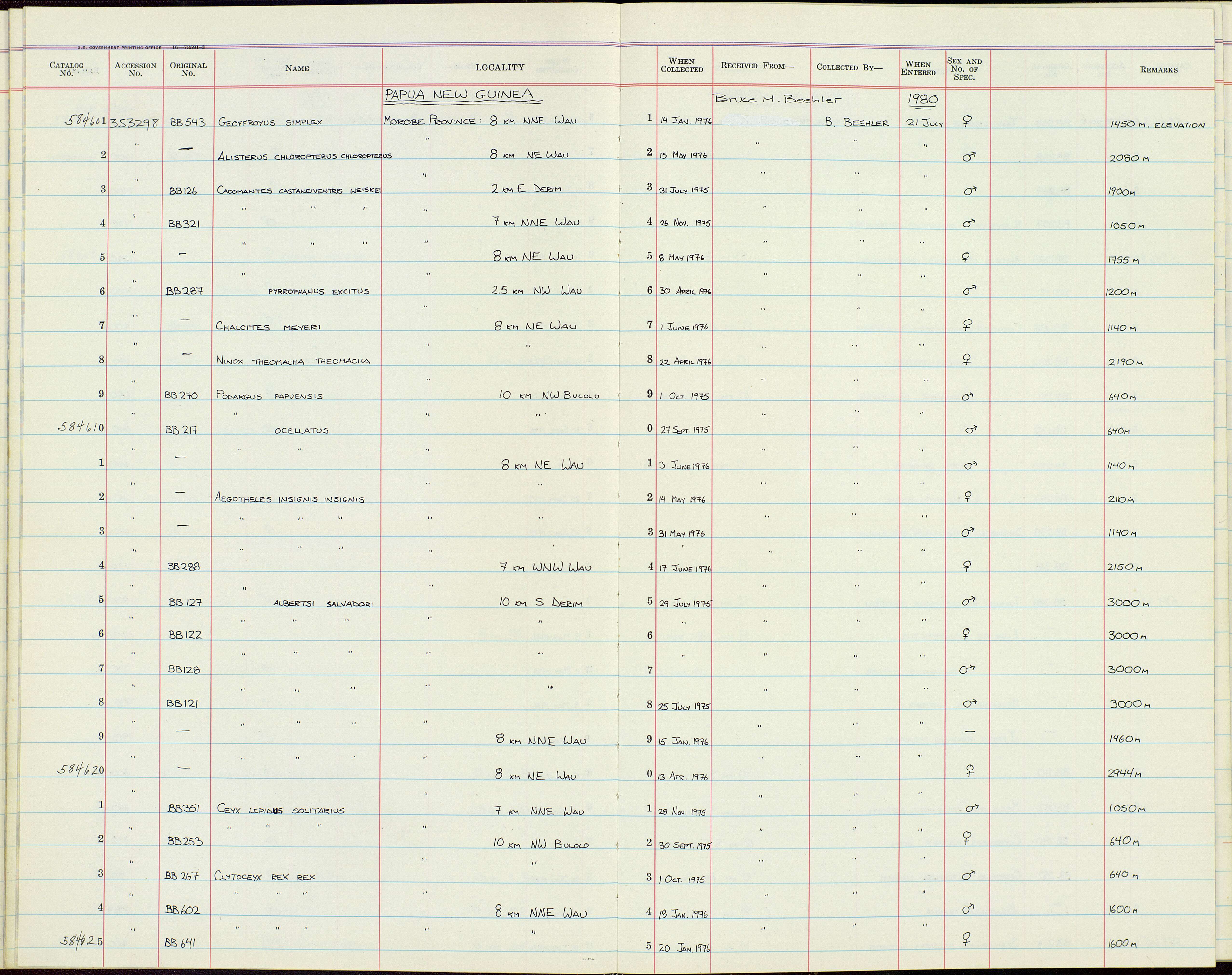This screenshot has height=975, width=1232.
Task: Click the 'Remarks' column header
Action: (1159, 70)
